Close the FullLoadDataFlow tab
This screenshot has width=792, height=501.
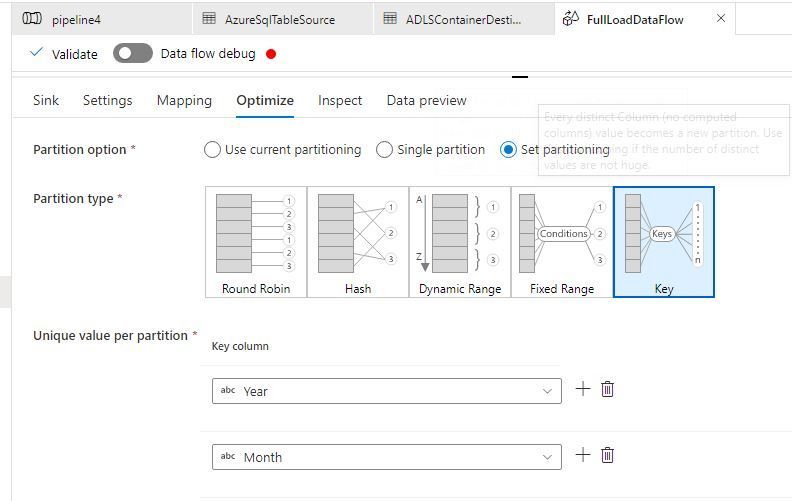point(721,18)
